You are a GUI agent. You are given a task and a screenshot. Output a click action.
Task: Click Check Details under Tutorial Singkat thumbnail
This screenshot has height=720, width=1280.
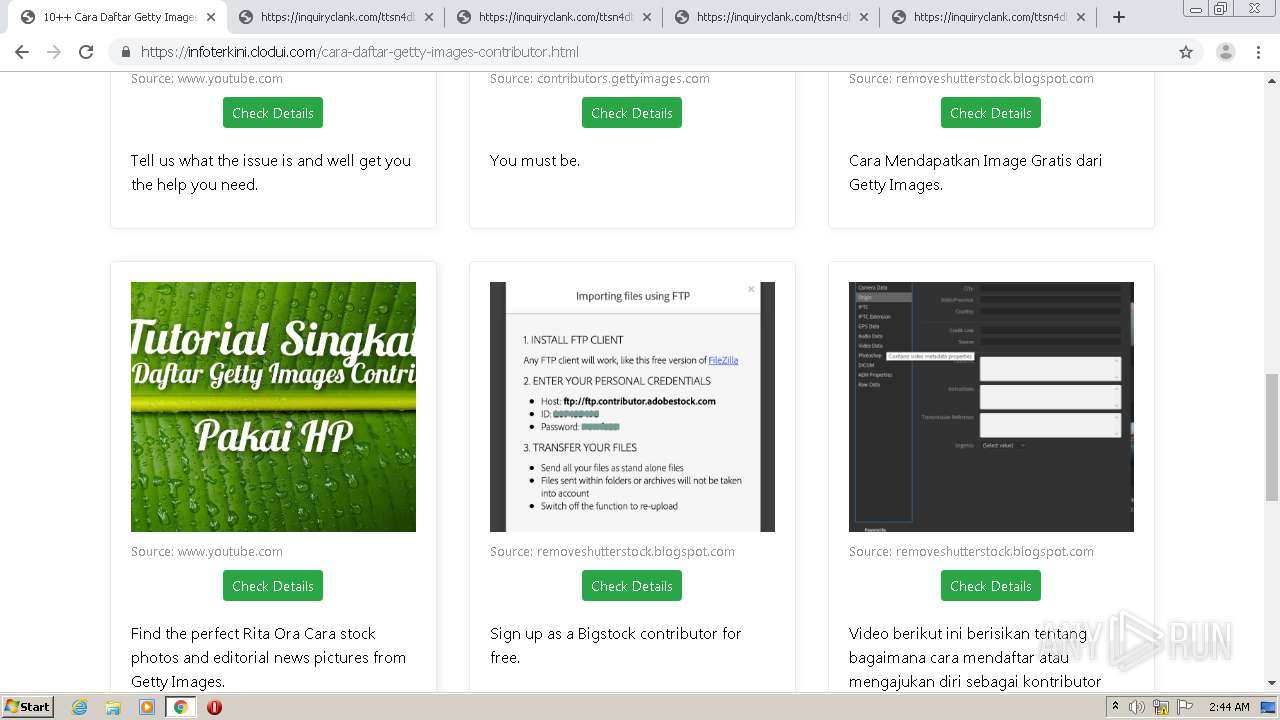tap(273, 586)
